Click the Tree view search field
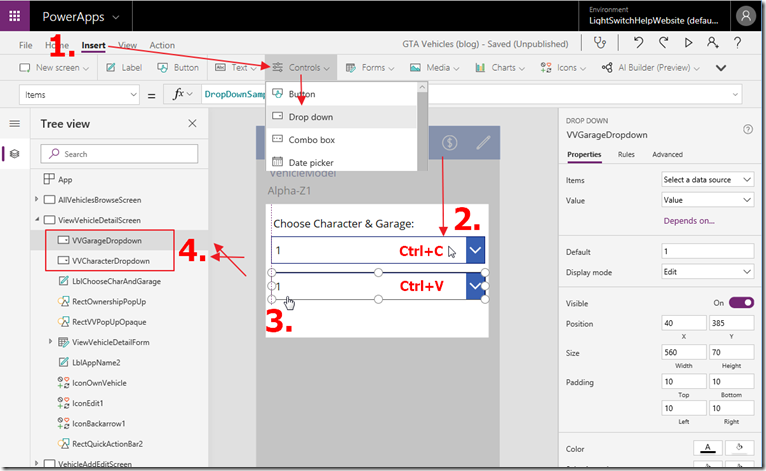Viewport: 766px width, 471px height. pos(119,154)
